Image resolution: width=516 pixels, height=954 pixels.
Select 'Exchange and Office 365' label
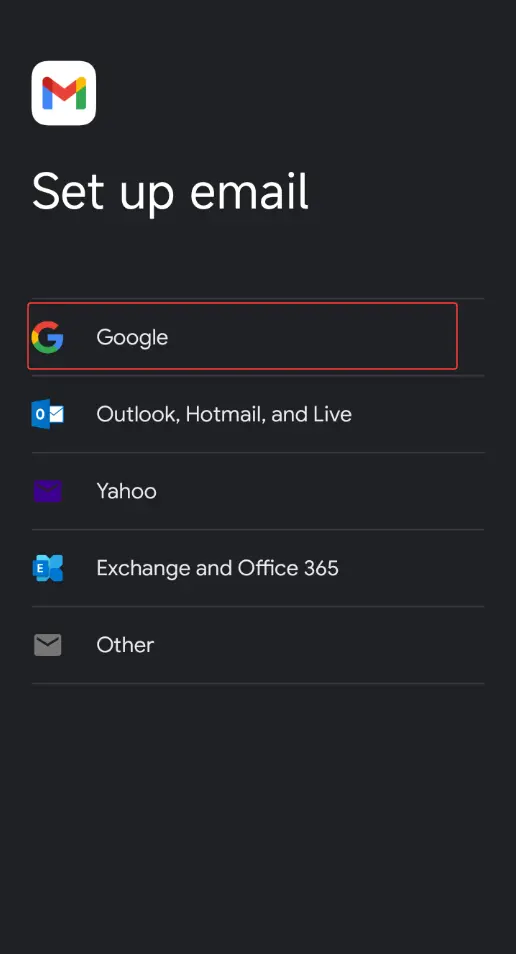(217, 568)
